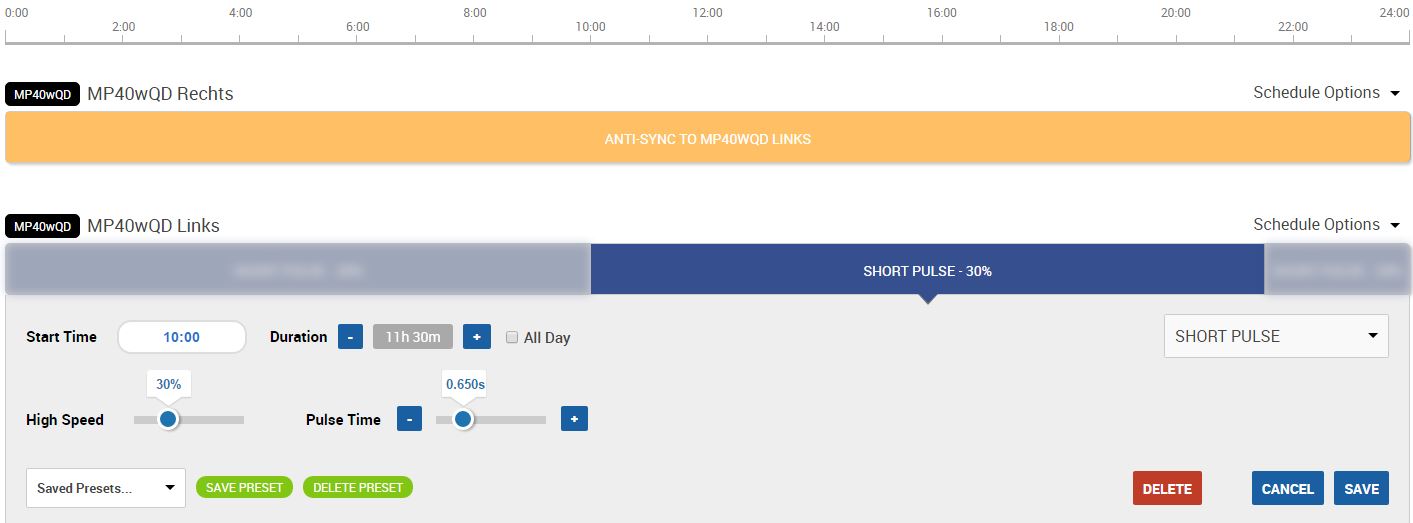Image resolution: width=1413 pixels, height=523 pixels.
Task: Save the schedule segment
Action: pos(1361,488)
